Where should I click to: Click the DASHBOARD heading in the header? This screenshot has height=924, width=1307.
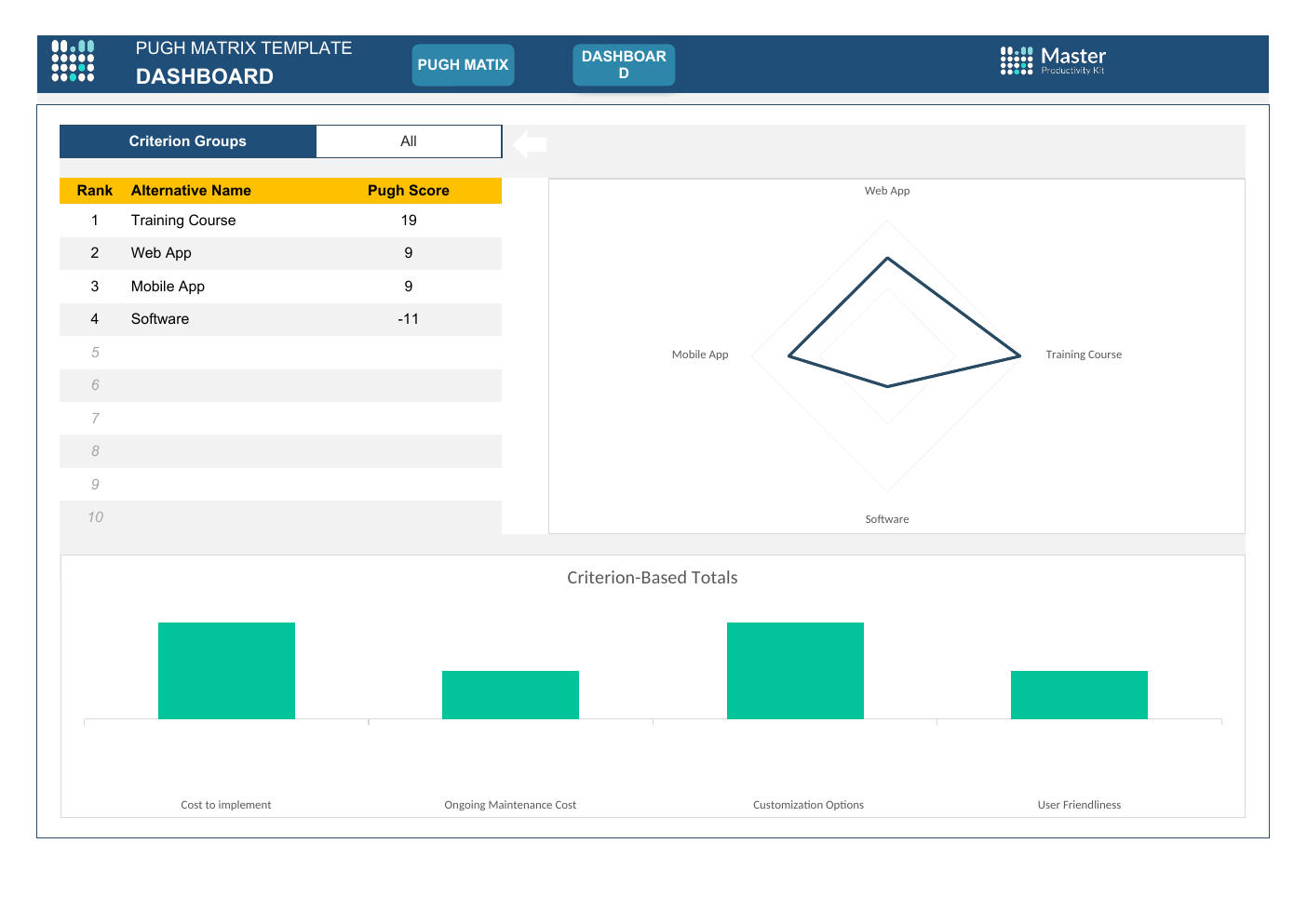pos(205,76)
